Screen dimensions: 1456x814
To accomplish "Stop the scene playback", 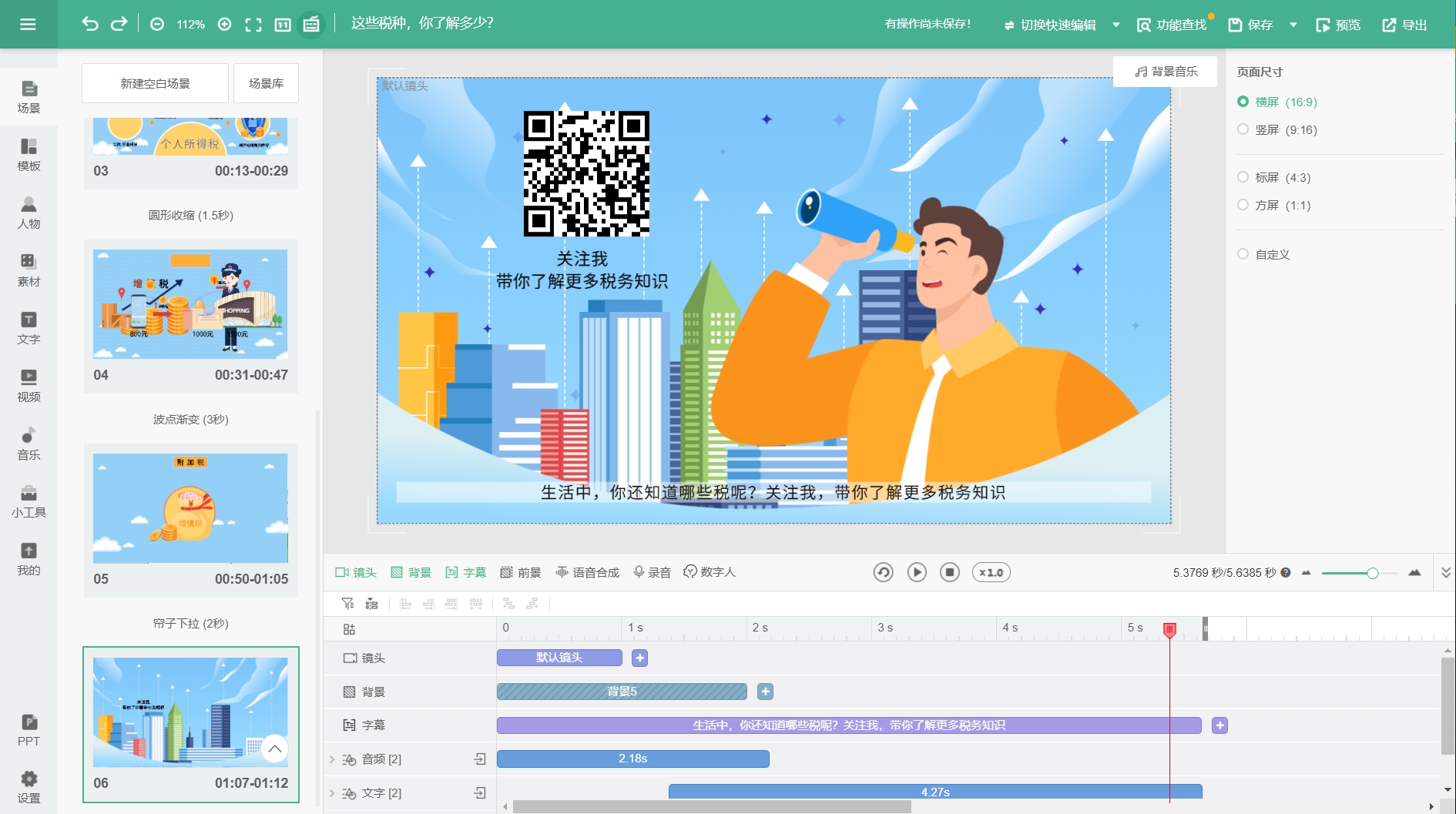I will 950,572.
